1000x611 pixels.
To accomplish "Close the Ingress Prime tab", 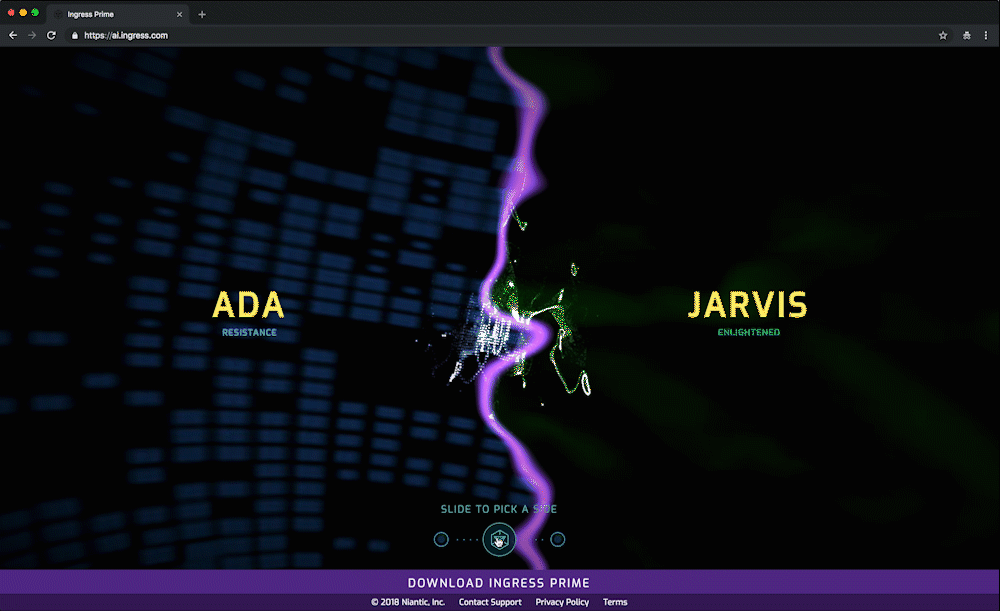I will pyautogui.click(x=179, y=14).
